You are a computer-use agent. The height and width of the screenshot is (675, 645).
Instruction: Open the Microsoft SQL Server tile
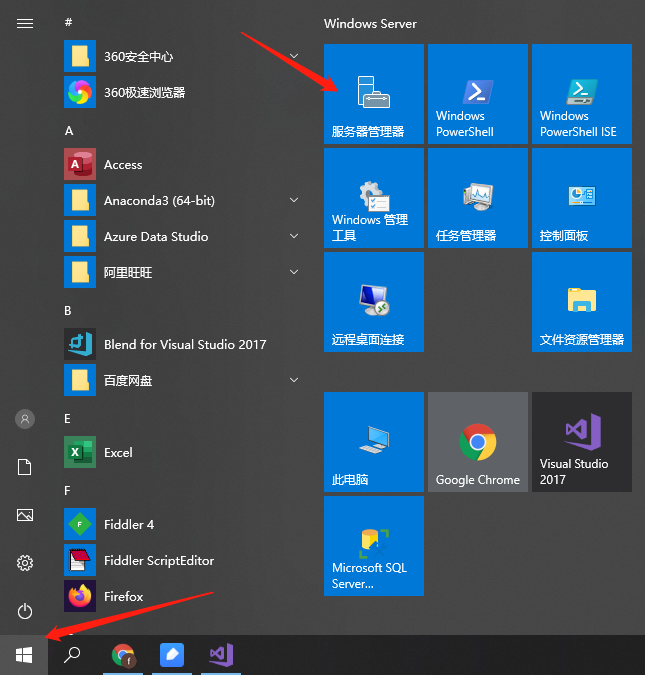(x=374, y=546)
